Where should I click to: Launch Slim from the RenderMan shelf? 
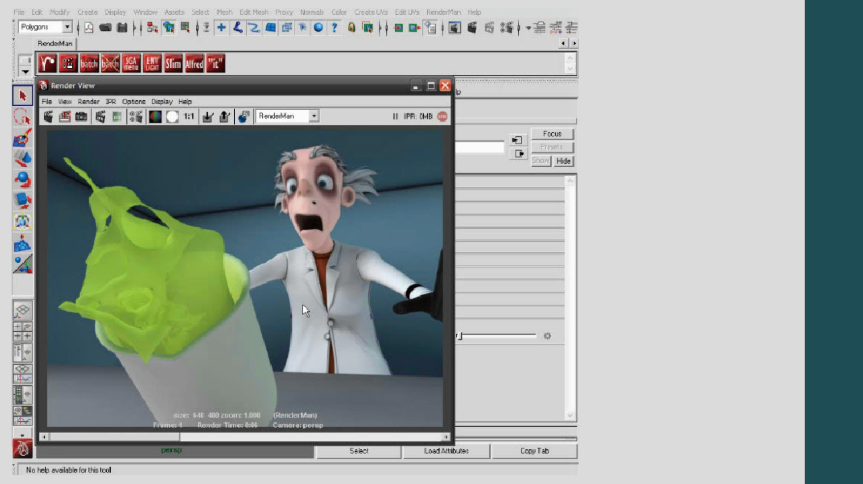coord(173,63)
